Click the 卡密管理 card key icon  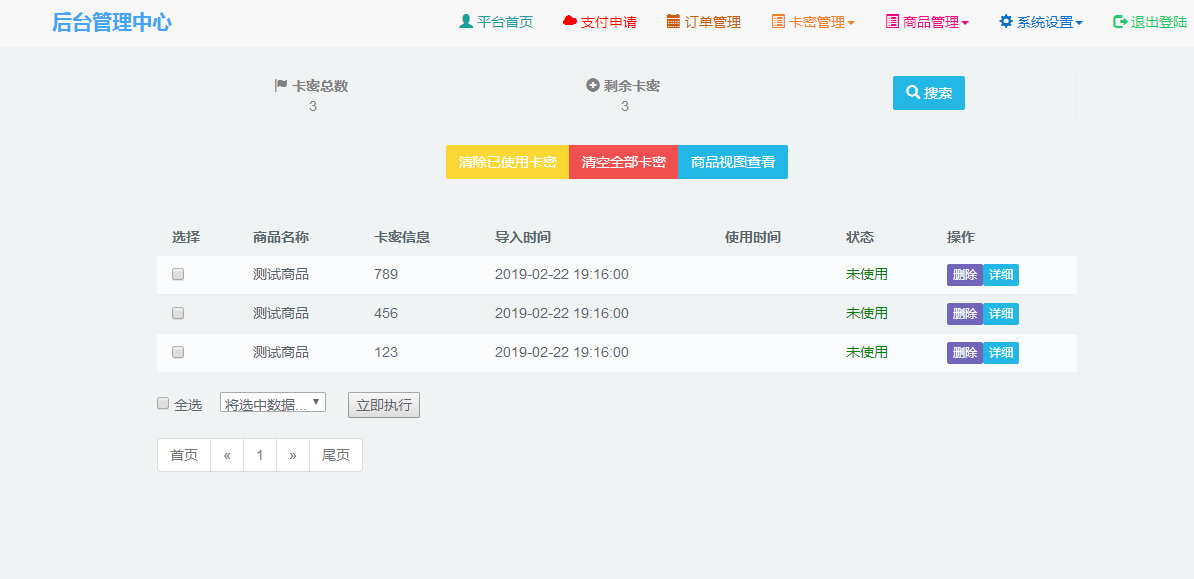pyautogui.click(x=778, y=21)
